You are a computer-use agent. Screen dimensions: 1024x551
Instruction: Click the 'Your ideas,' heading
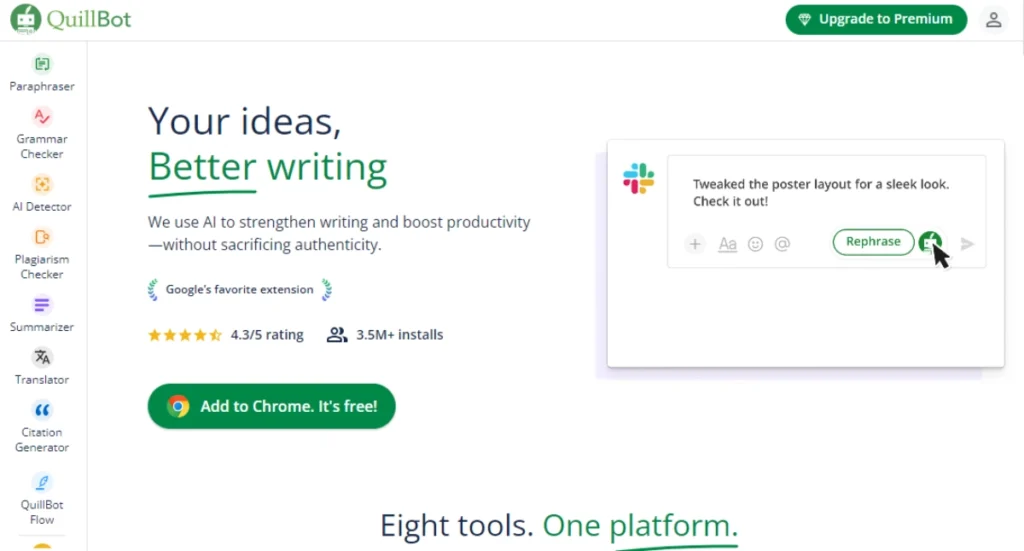click(x=245, y=121)
